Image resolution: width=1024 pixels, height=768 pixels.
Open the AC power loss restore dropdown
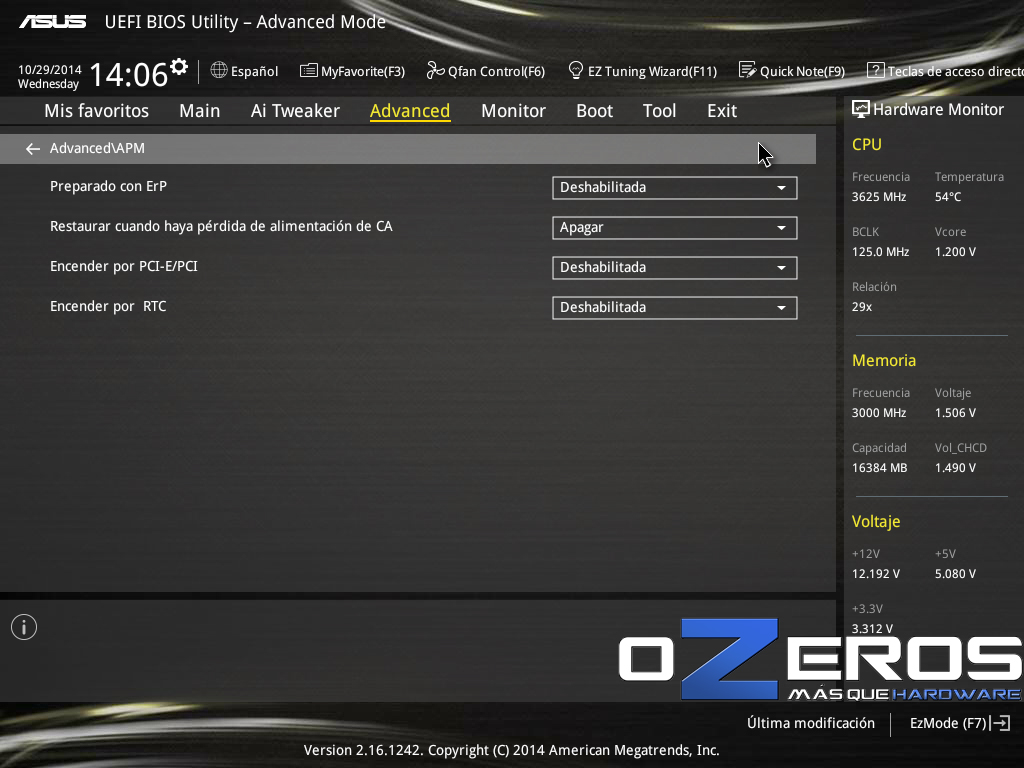(x=675, y=228)
